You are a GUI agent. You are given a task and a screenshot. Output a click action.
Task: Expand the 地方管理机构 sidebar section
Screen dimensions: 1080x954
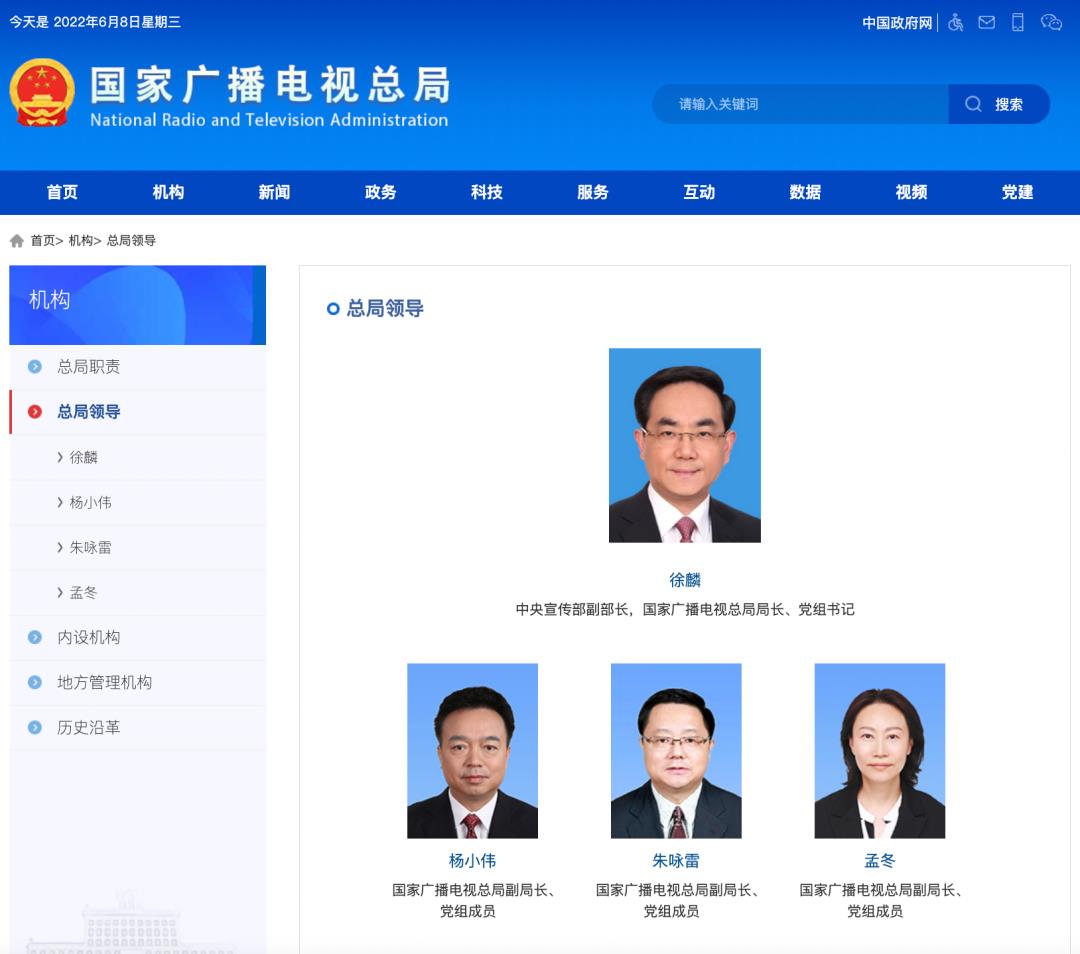click(104, 682)
